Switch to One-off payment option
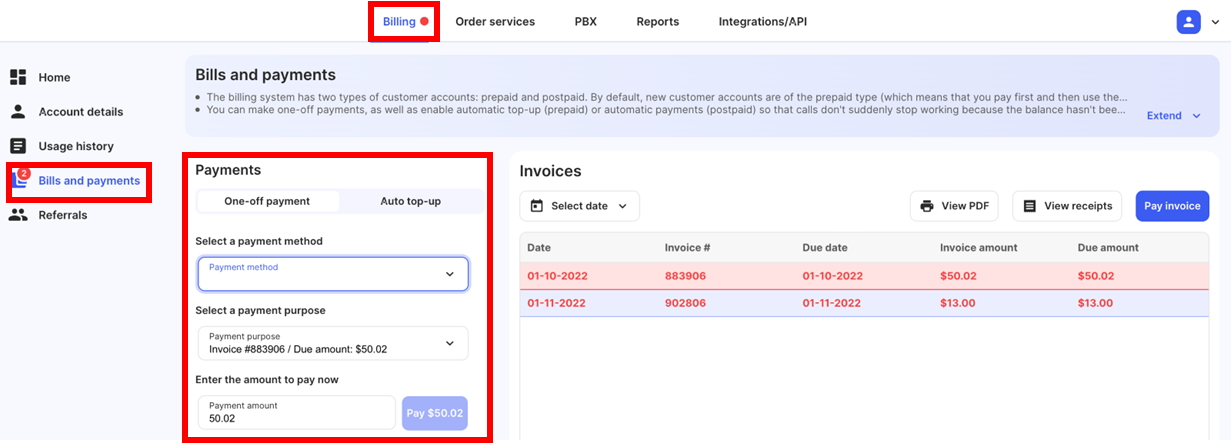The width and height of the screenshot is (1232, 445). [267, 201]
